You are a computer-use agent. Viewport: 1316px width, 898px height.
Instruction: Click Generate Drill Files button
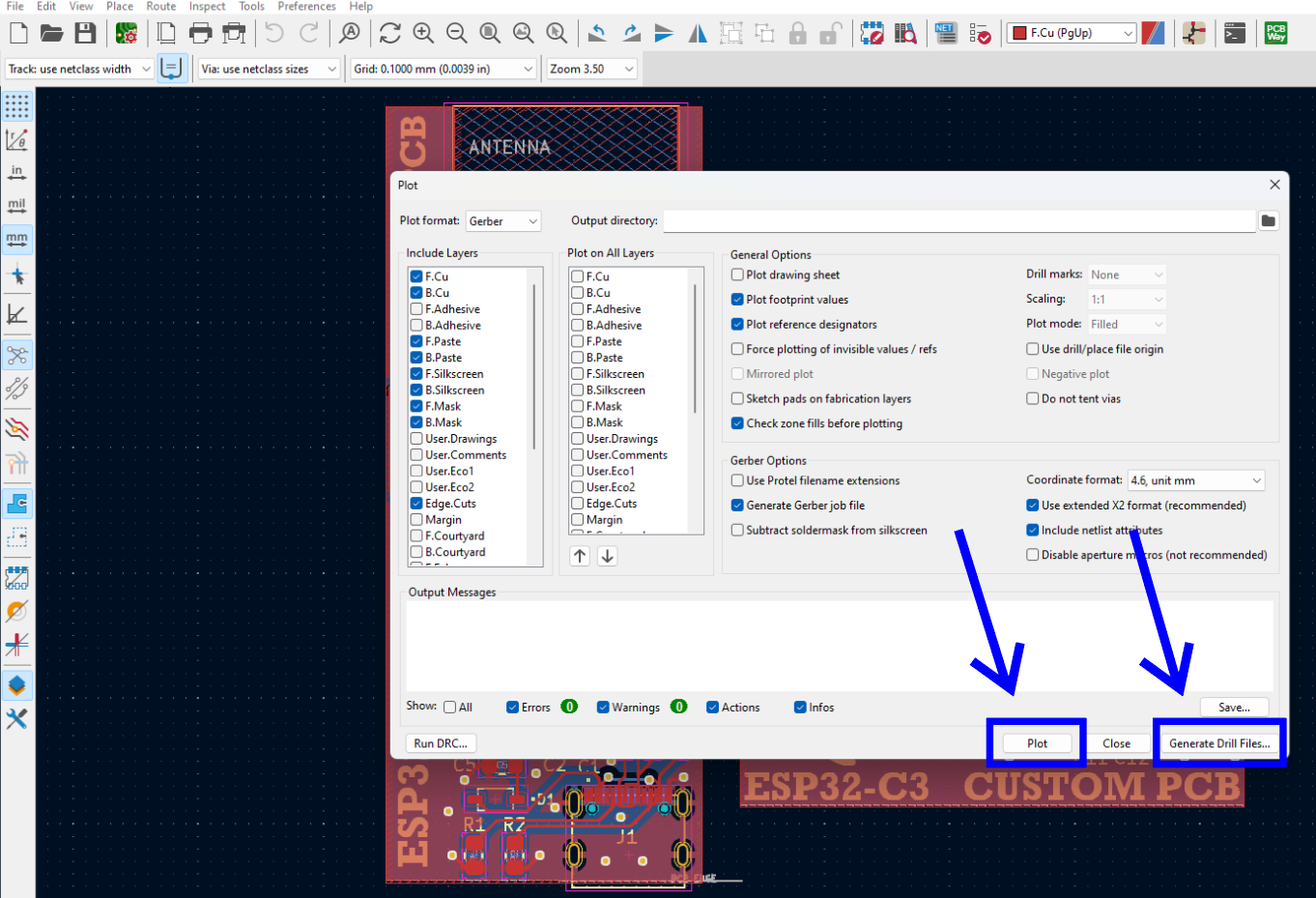(1219, 743)
